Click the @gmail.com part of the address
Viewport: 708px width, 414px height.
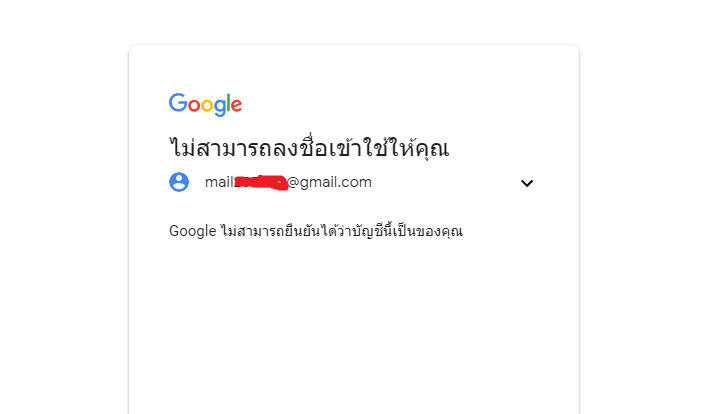329,182
